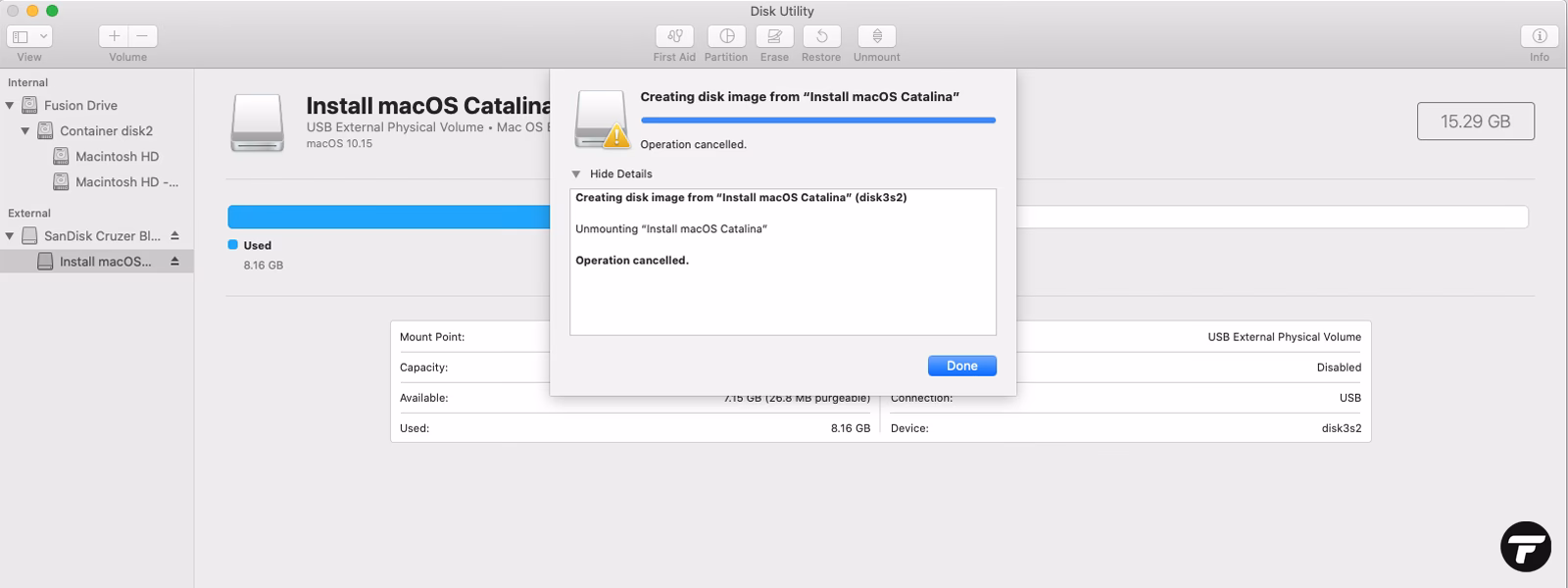The width and height of the screenshot is (1568, 588).
Task: Select Macintosh HD - Data volume
Action: (x=126, y=181)
